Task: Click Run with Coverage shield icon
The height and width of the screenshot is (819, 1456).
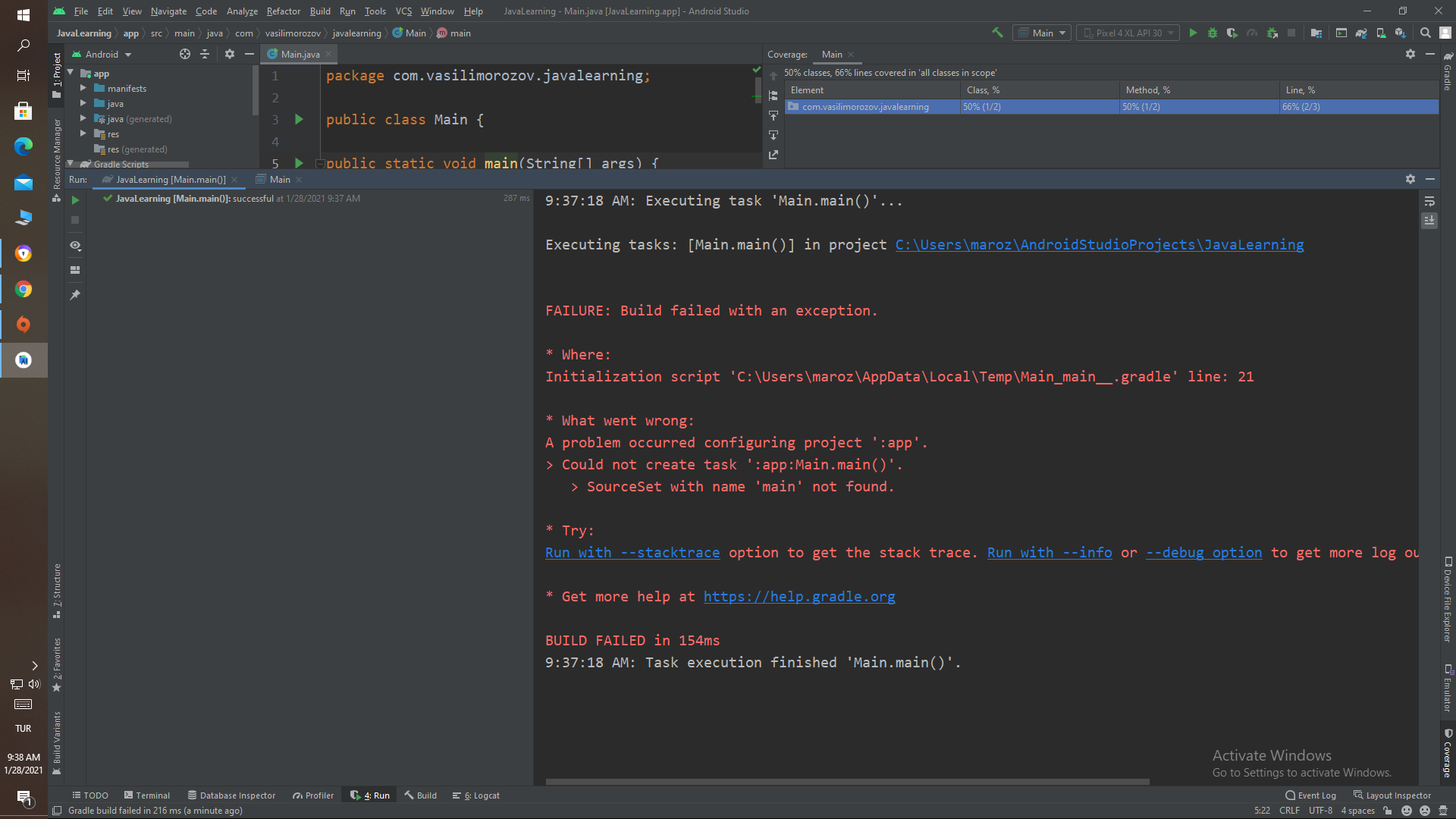Action: coord(1232,33)
